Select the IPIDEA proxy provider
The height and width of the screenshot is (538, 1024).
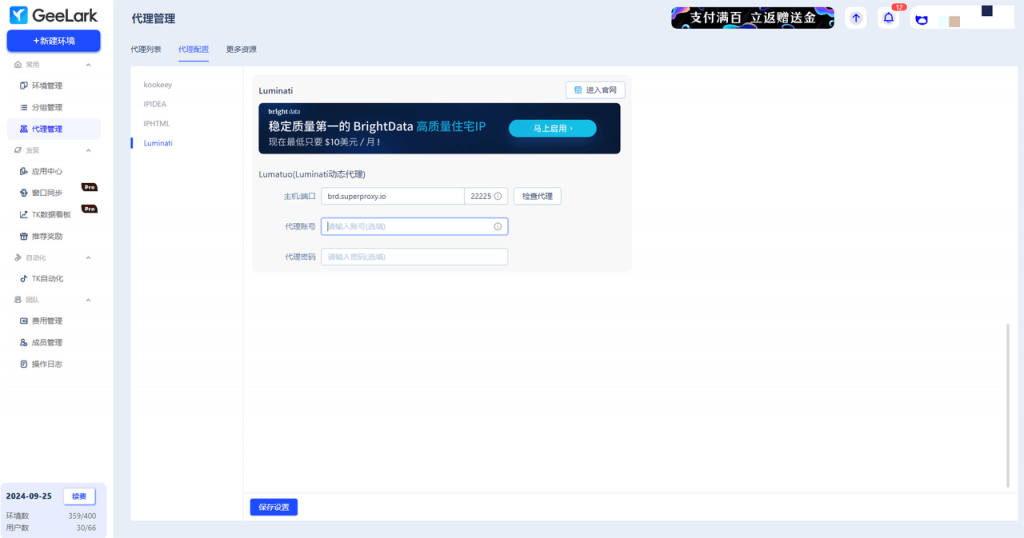click(154, 104)
